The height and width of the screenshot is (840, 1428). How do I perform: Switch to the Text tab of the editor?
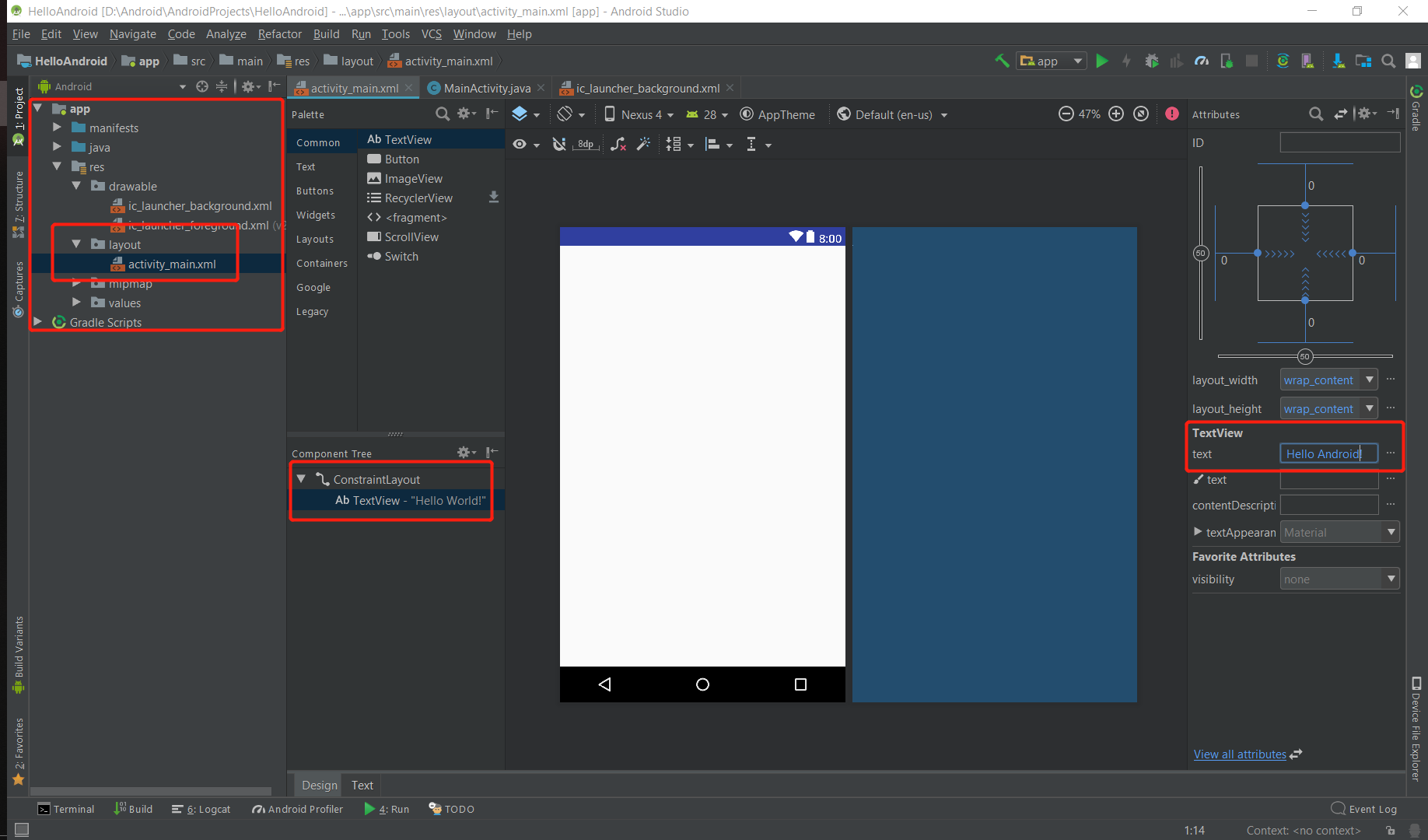tap(362, 785)
